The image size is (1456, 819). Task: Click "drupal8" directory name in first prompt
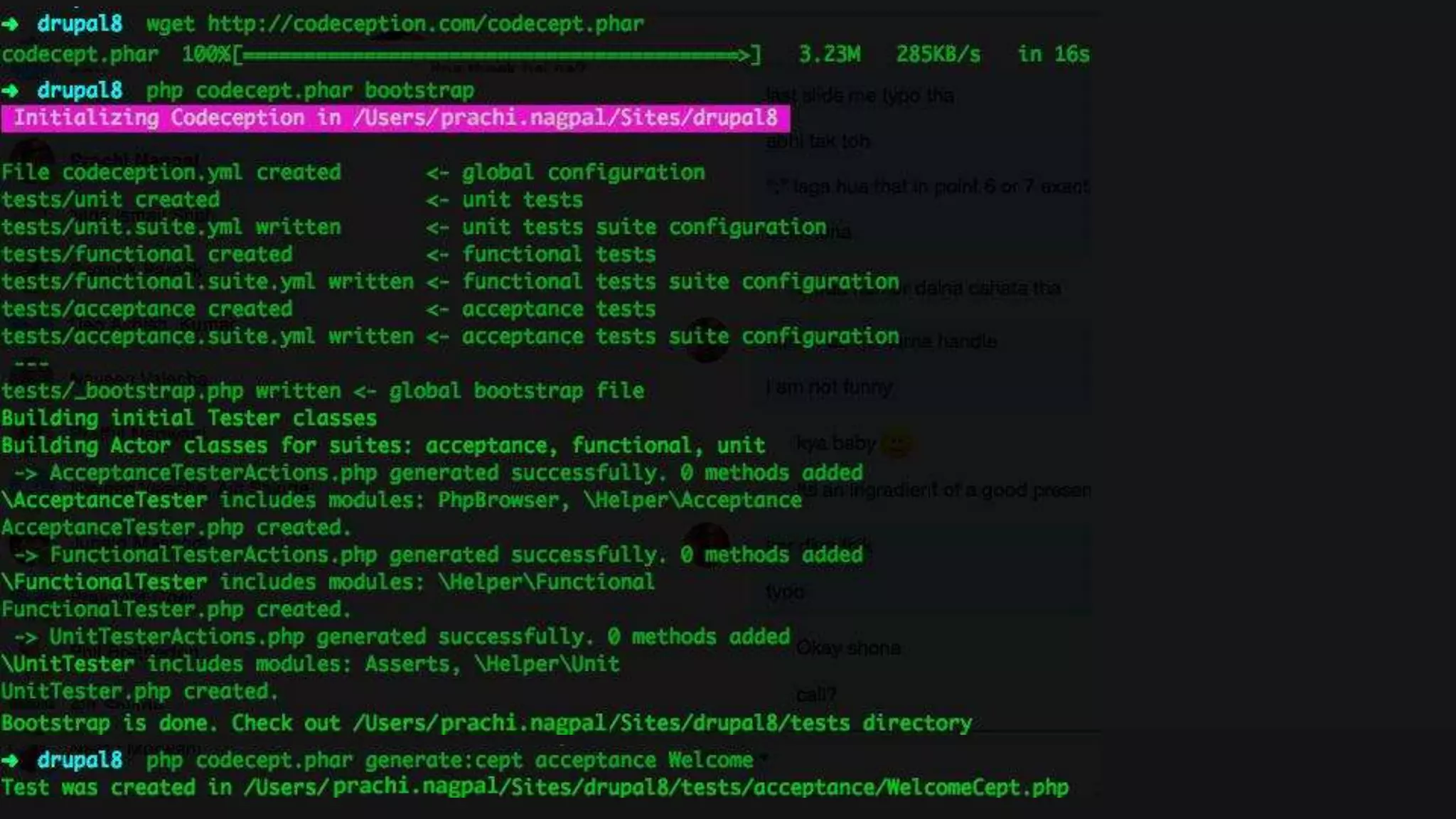click(x=80, y=24)
